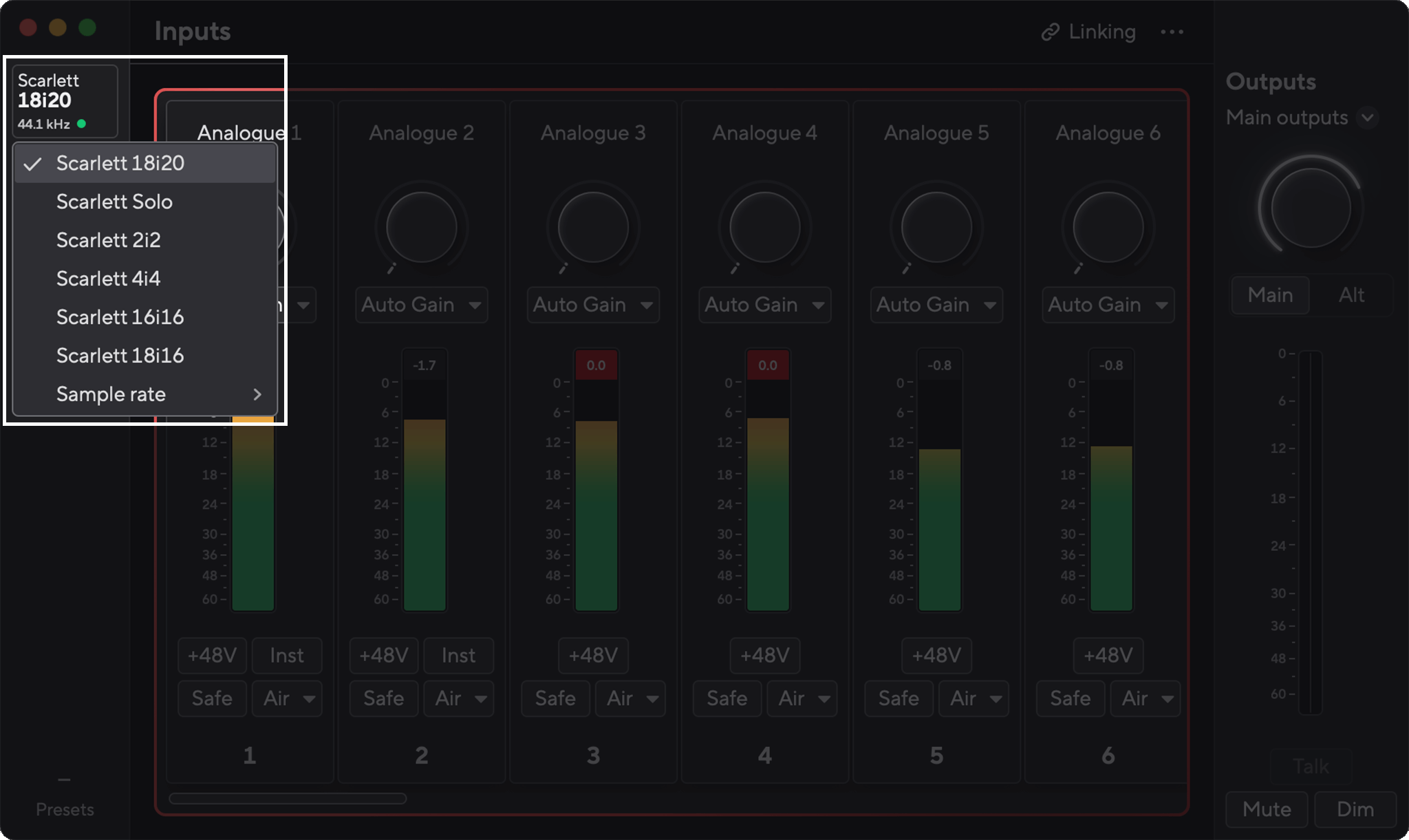
Task: Open Auto Gain dropdown for Analogue 5
Action: (x=936, y=305)
